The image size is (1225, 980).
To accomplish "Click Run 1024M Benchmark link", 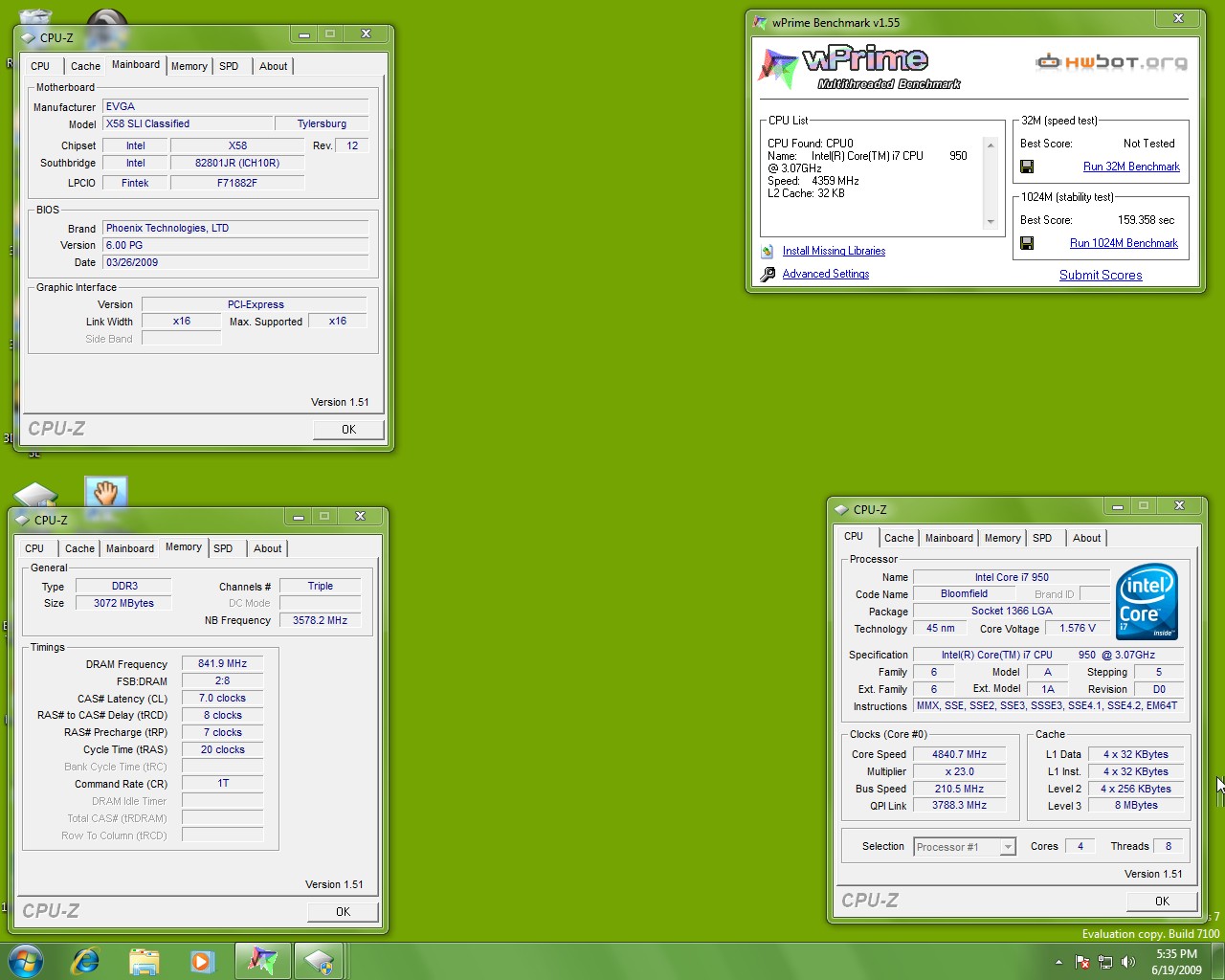I will [1124, 243].
